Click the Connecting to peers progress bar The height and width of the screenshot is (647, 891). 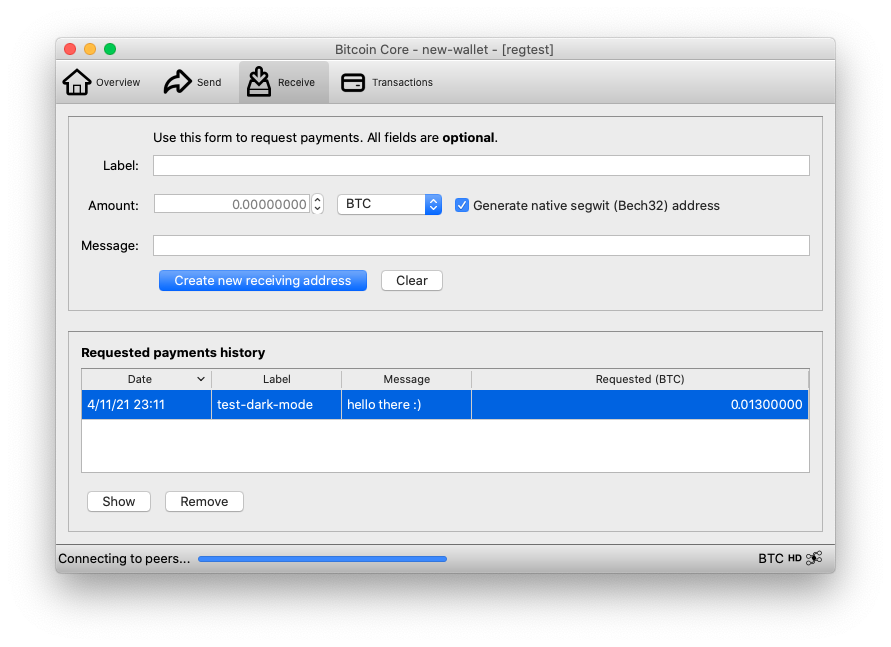(x=322, y=559)
